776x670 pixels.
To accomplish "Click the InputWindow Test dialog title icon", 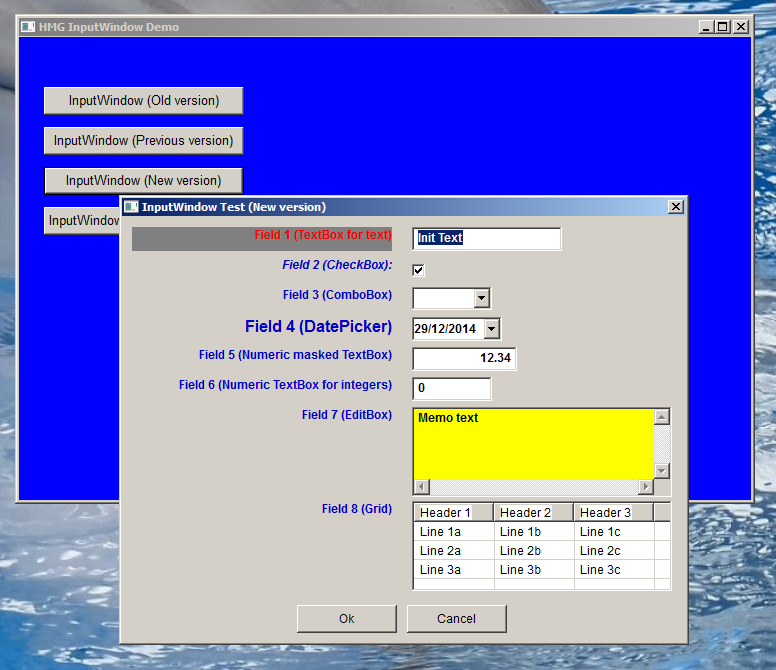I will tap(131, 207).
